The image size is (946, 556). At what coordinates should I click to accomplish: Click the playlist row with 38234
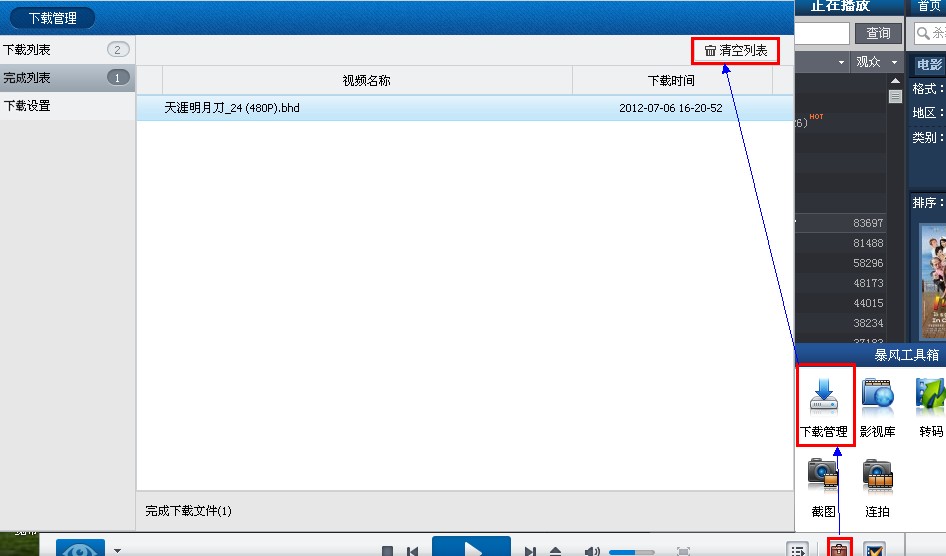coord(841,323)
